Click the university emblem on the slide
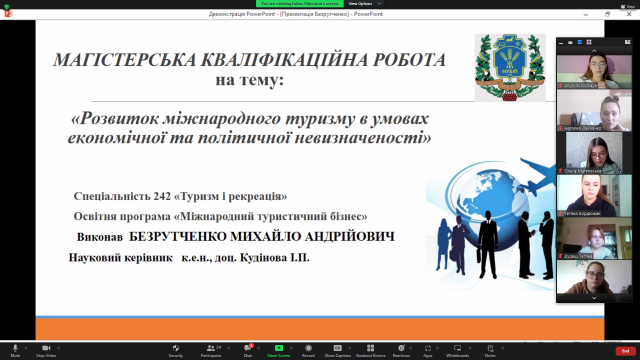 coord(510,68)
